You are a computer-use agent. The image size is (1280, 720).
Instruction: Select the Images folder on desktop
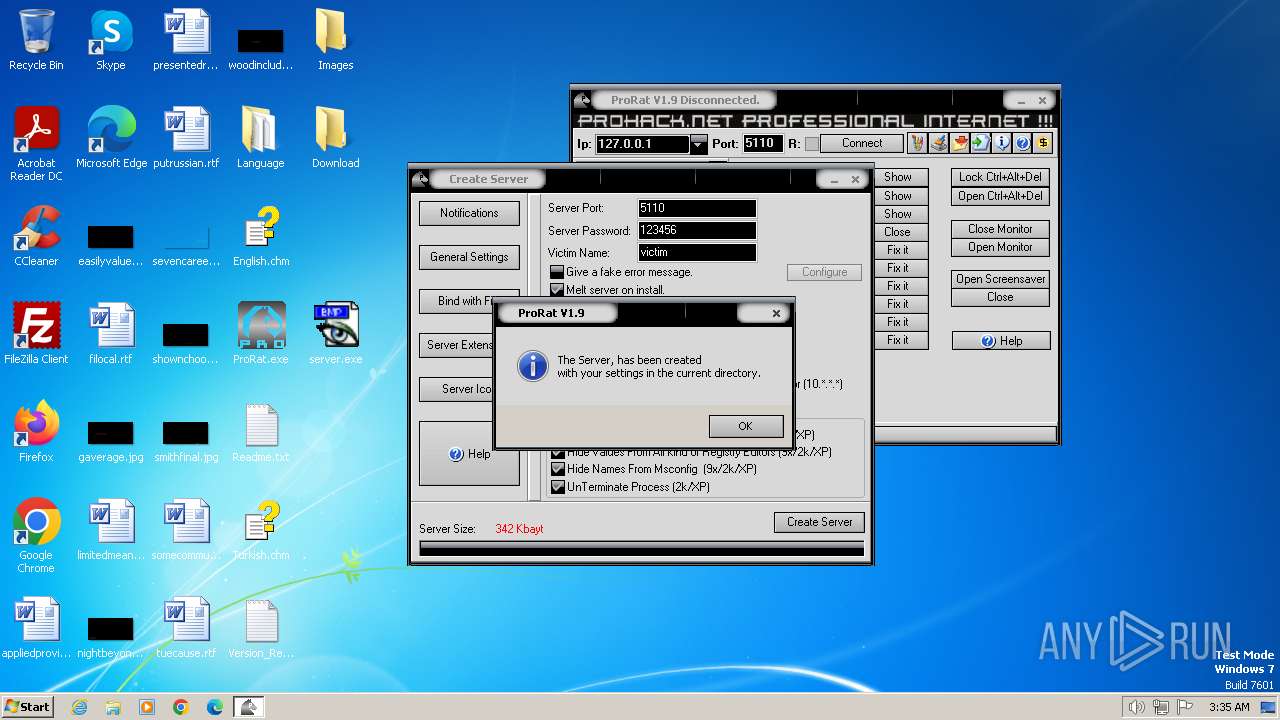pyautogui.click(x=335, y=40)
